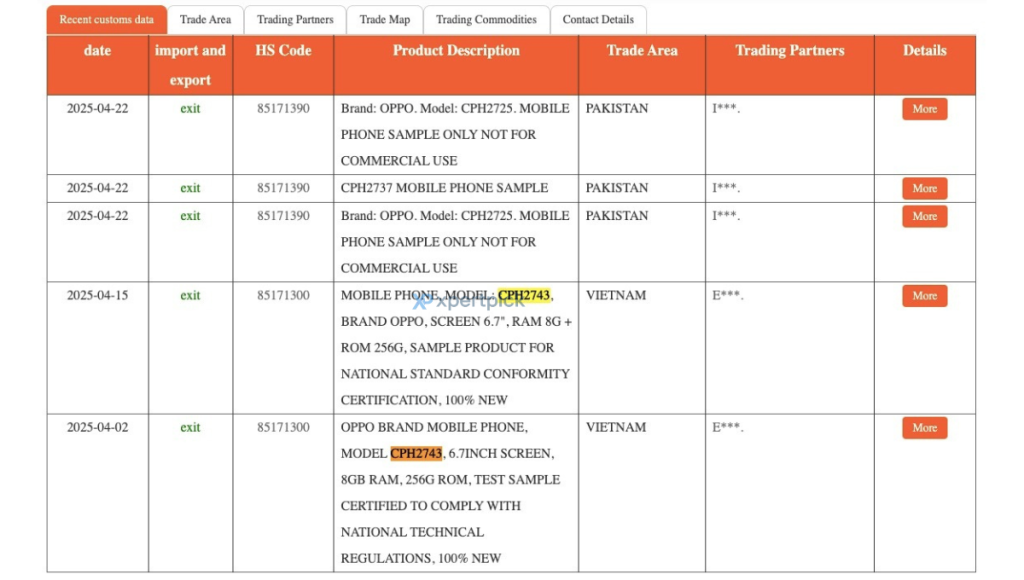Click VIETNAM in the 2025-04-15 row
1024x580 pixels.
point(616,295)
